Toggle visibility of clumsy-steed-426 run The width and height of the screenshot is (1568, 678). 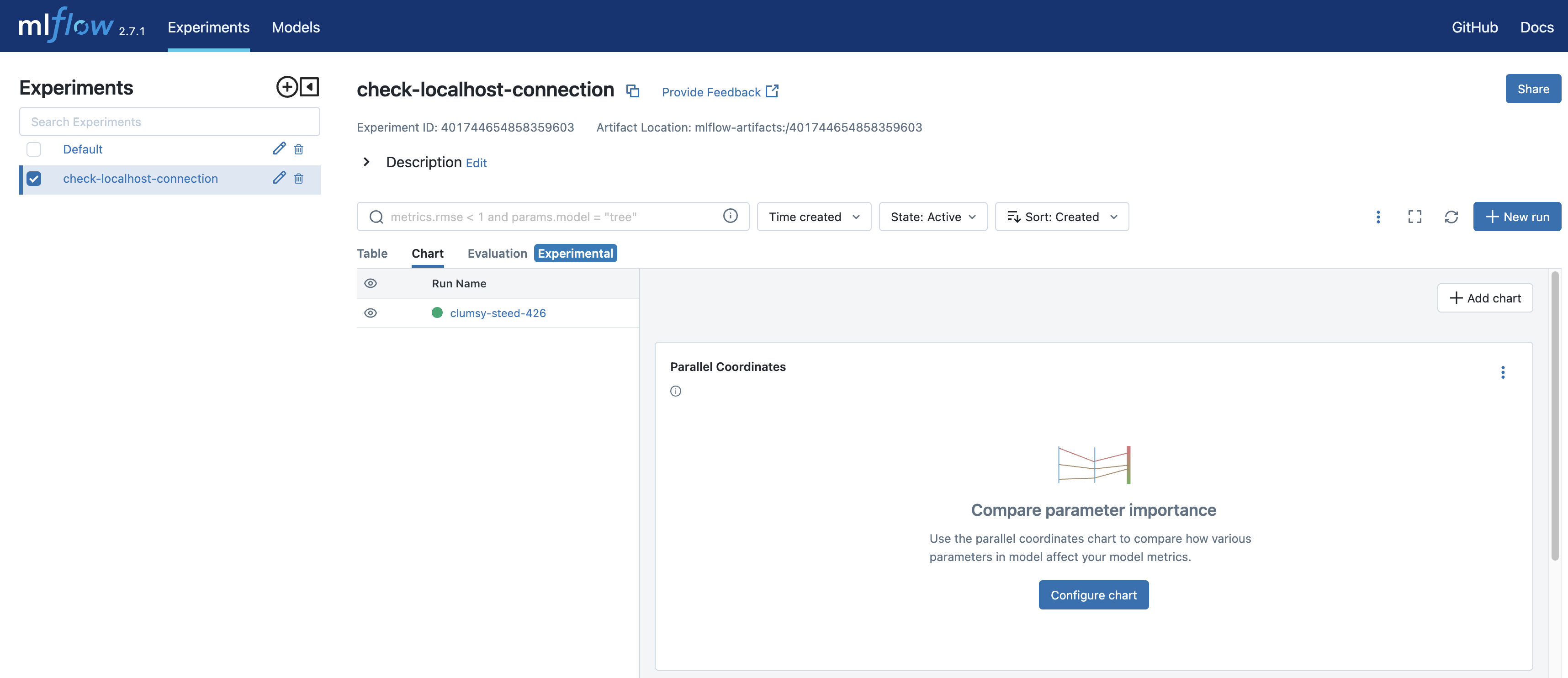[371, 313]
